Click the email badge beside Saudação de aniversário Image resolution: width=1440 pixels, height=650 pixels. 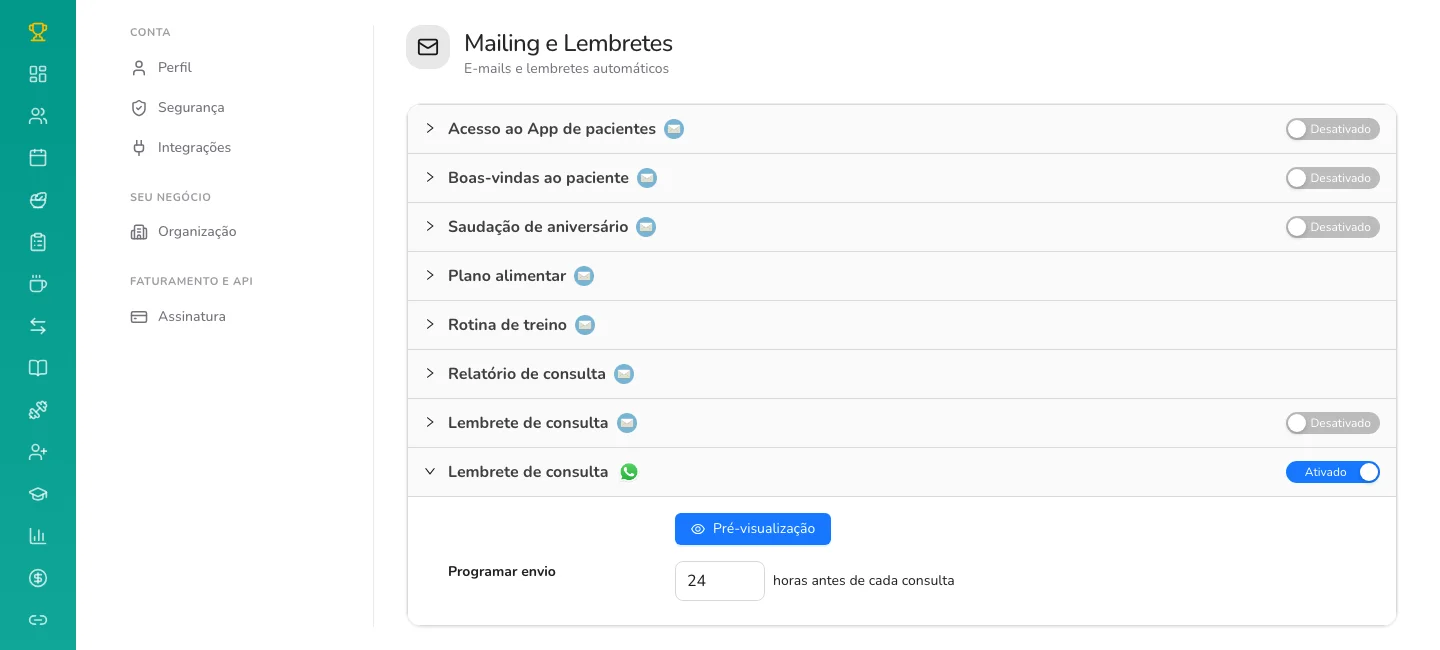tap(646, 227)
